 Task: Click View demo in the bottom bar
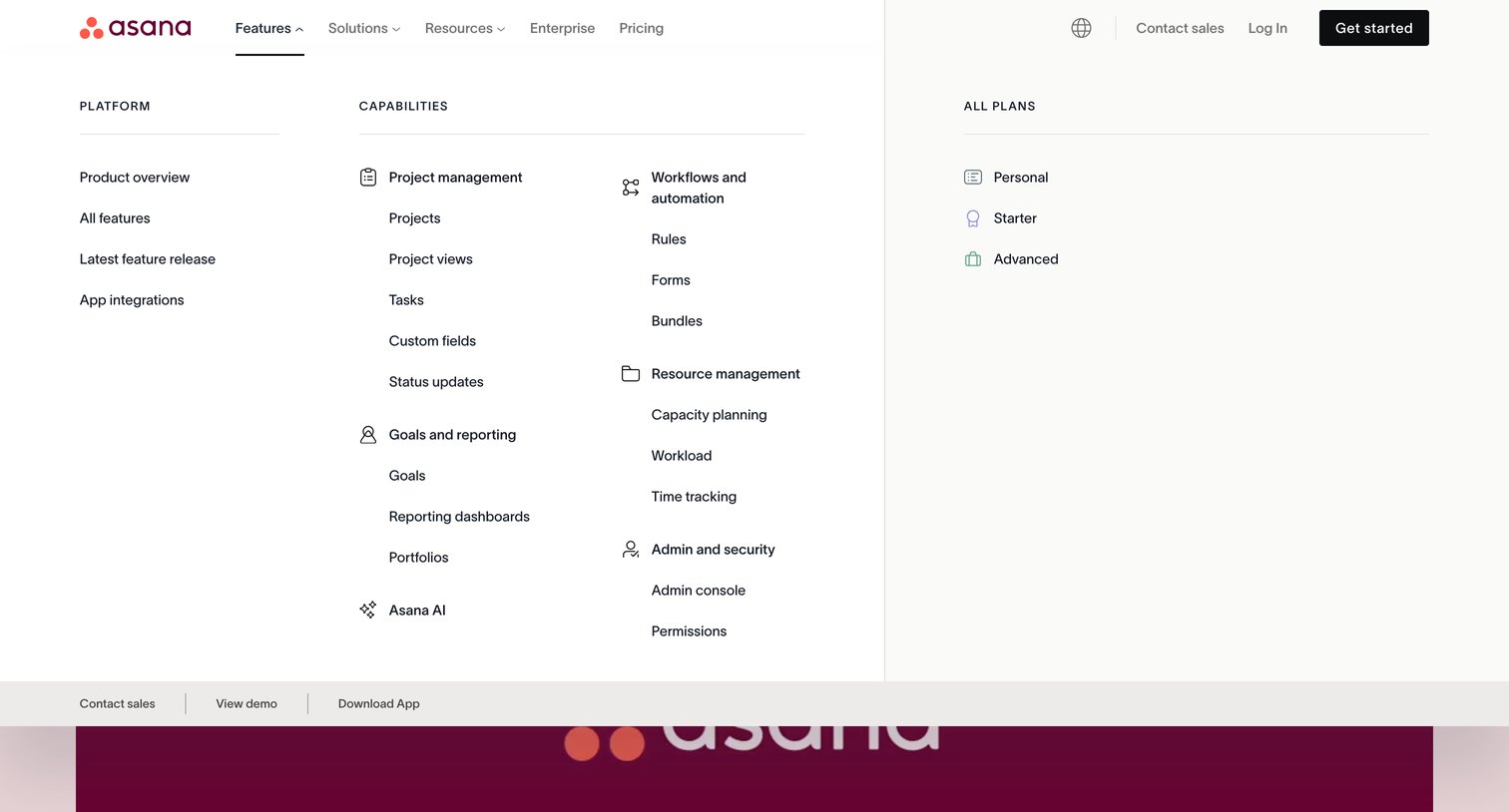247,704
